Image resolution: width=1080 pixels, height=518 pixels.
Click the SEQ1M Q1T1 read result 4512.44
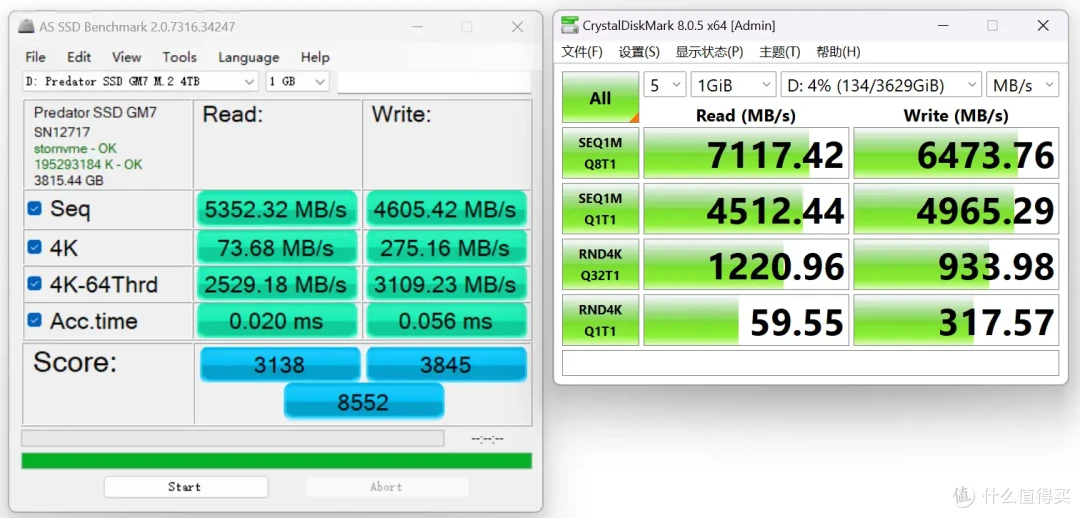[x=746, y=209]
